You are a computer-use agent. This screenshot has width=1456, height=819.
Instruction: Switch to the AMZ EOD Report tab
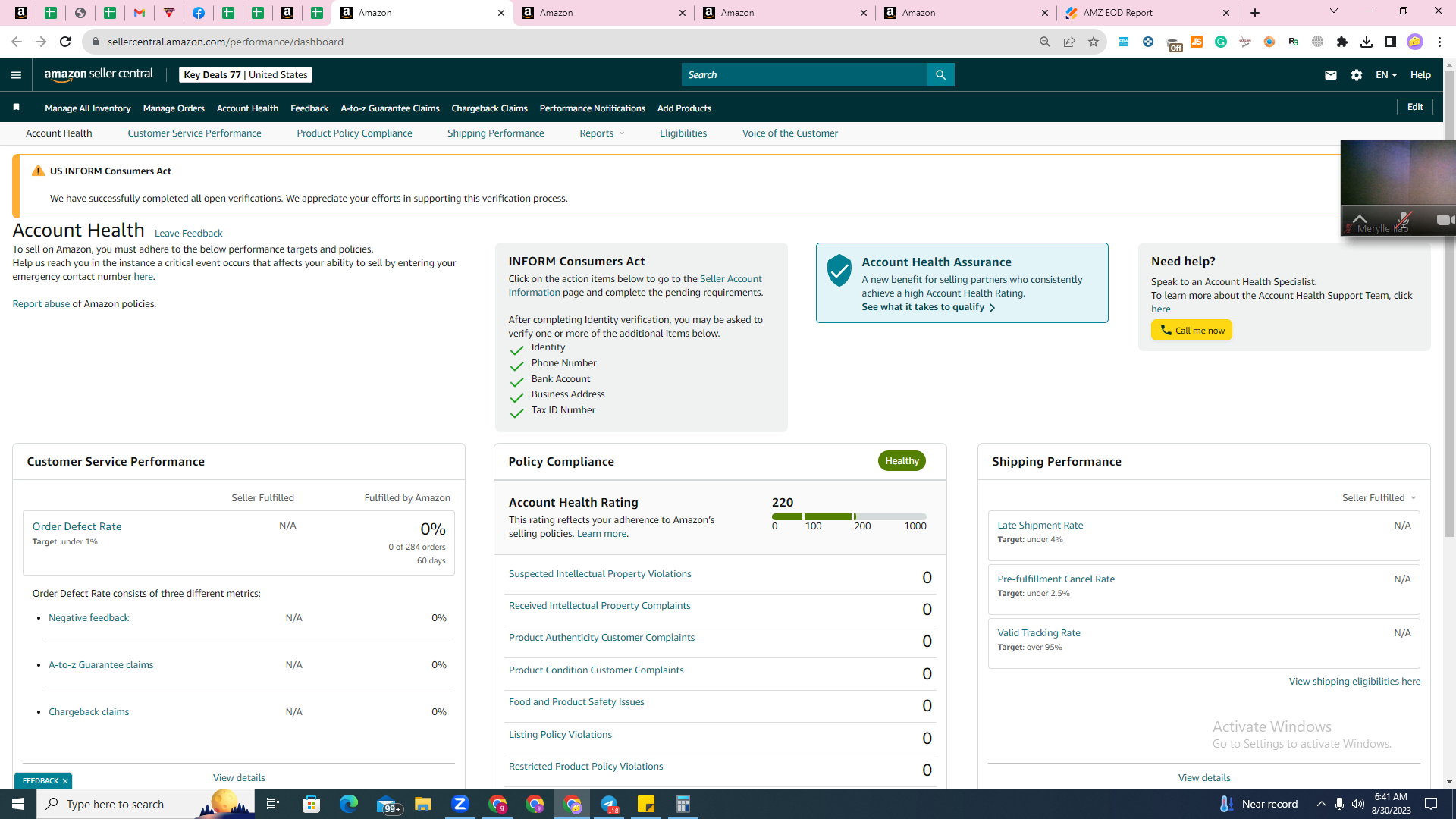coord(1147,13)
